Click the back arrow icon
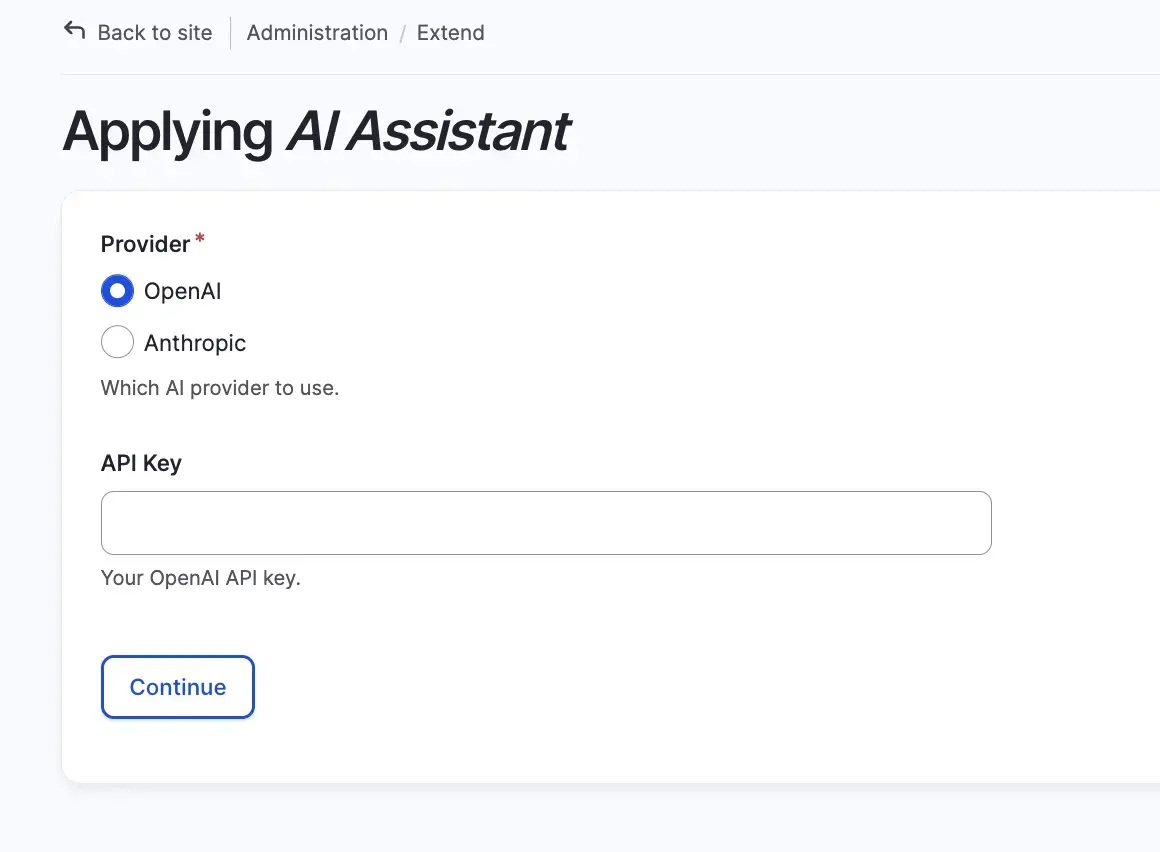 tap(74, 31)
